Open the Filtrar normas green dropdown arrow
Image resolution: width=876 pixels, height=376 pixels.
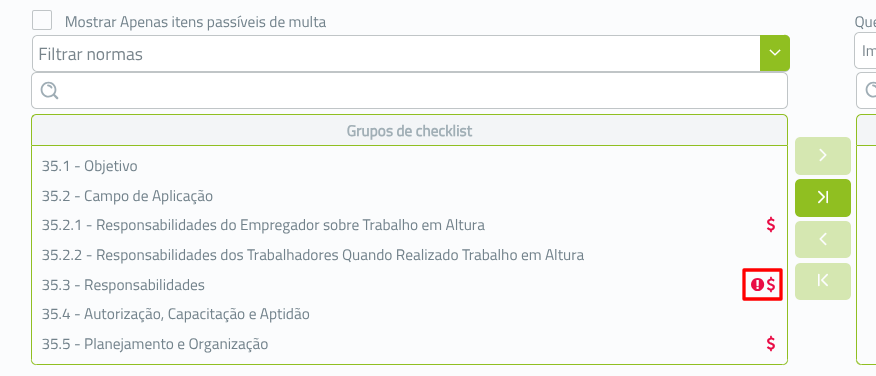point(774,53)
